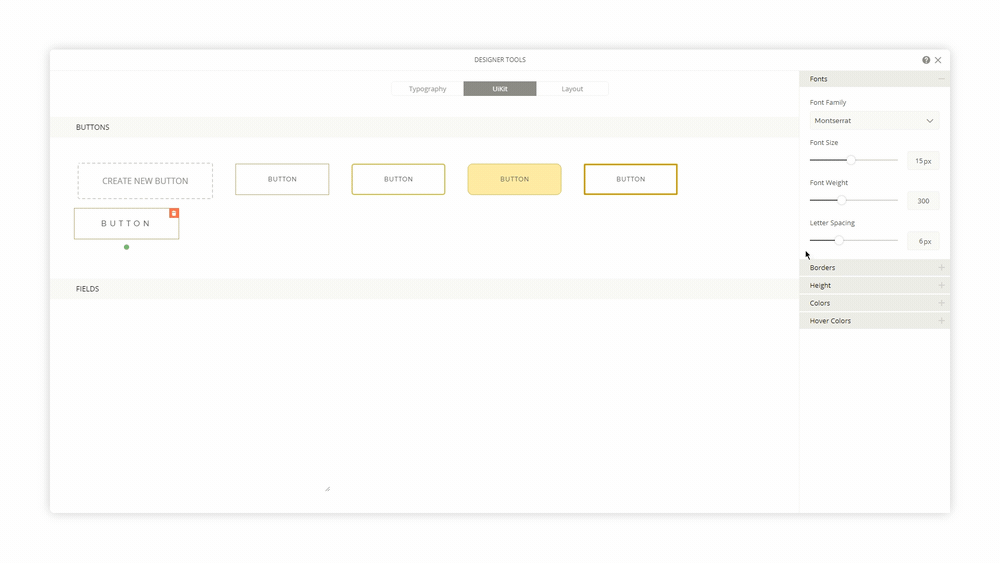Click the plus icon beside Borders

point(941,268)
